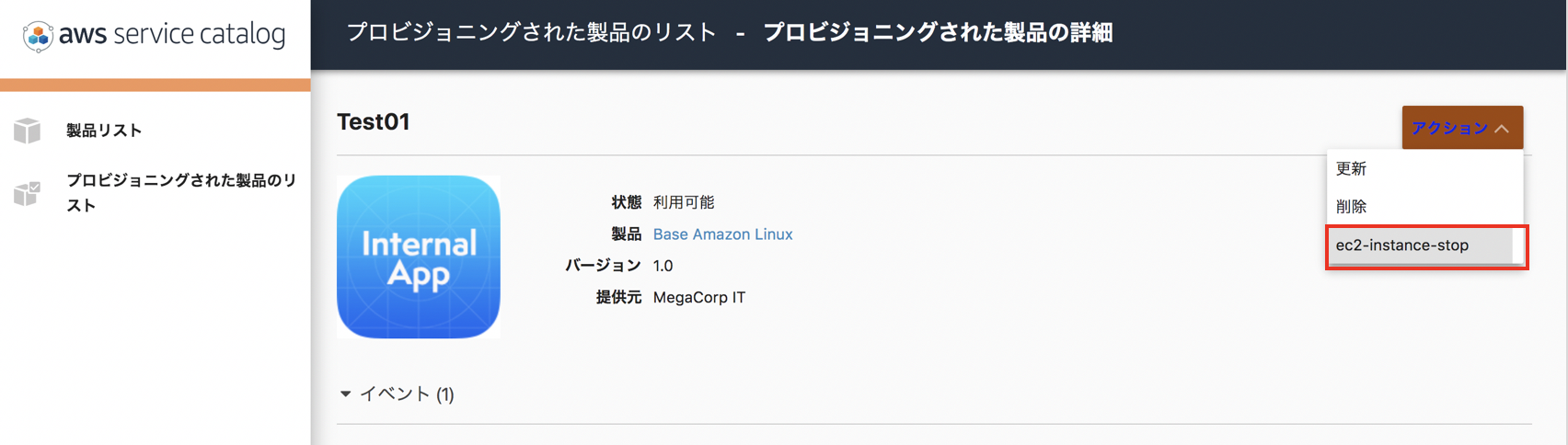The image size is (1568, 445).
Task: Click the 利用可能 status value
Action: coord(683,202)
